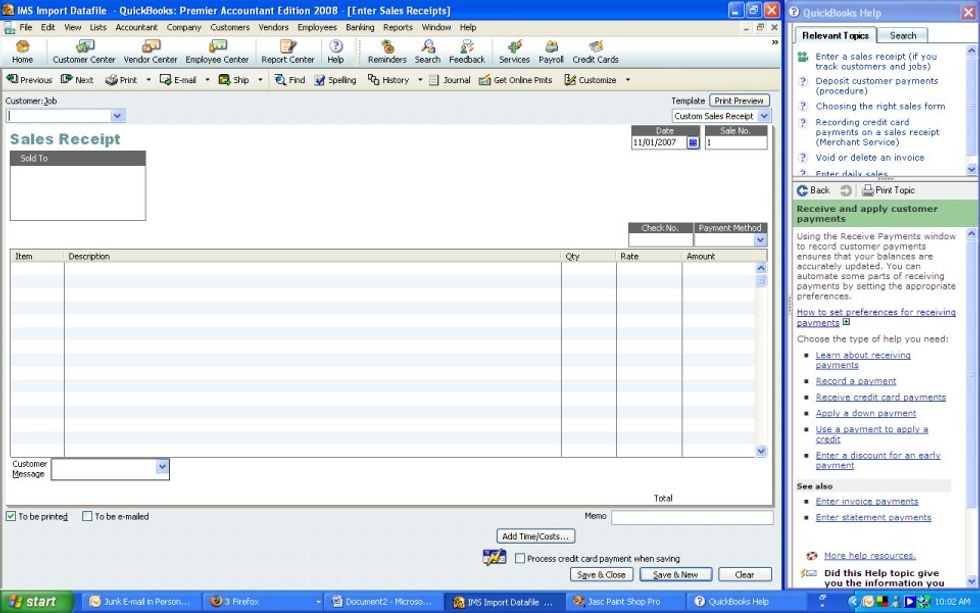Click the Search toolbar icon
The height and width of the screenshot is (613, 980).
(x=428, y=52)
